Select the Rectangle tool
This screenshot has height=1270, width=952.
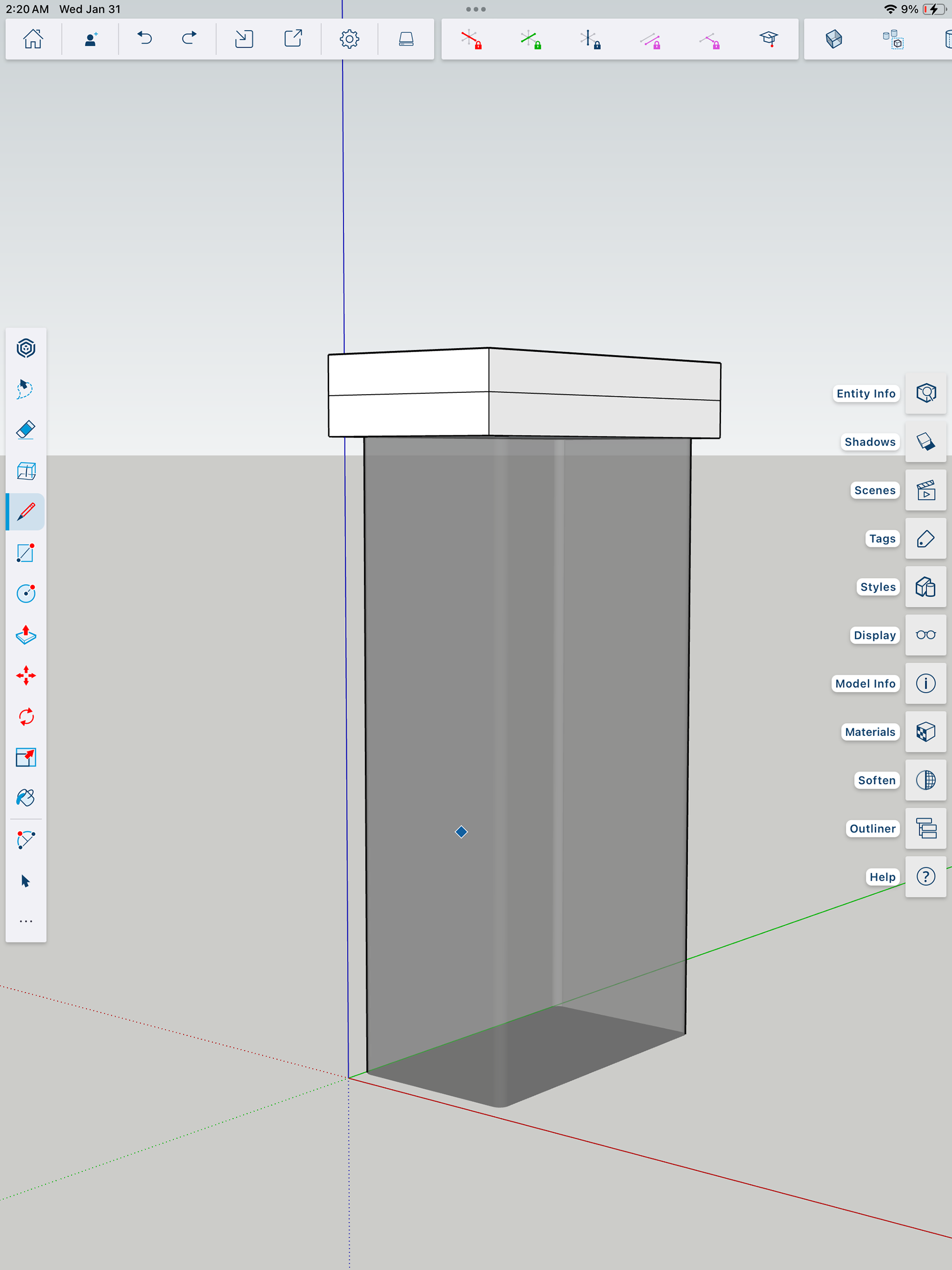(26, 553)
